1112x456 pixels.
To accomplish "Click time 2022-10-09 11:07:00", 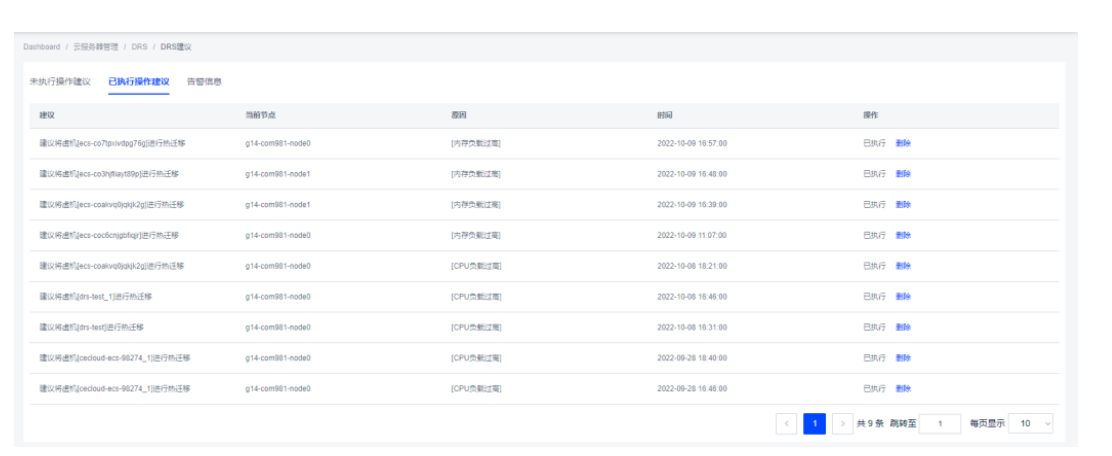I will coord(691,235).
